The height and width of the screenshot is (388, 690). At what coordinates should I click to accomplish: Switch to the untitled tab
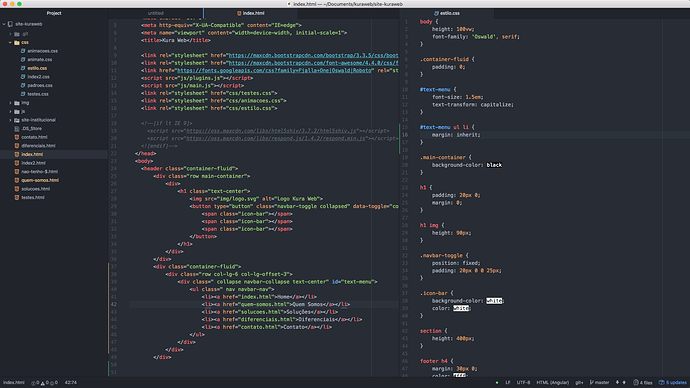(156, 13)
